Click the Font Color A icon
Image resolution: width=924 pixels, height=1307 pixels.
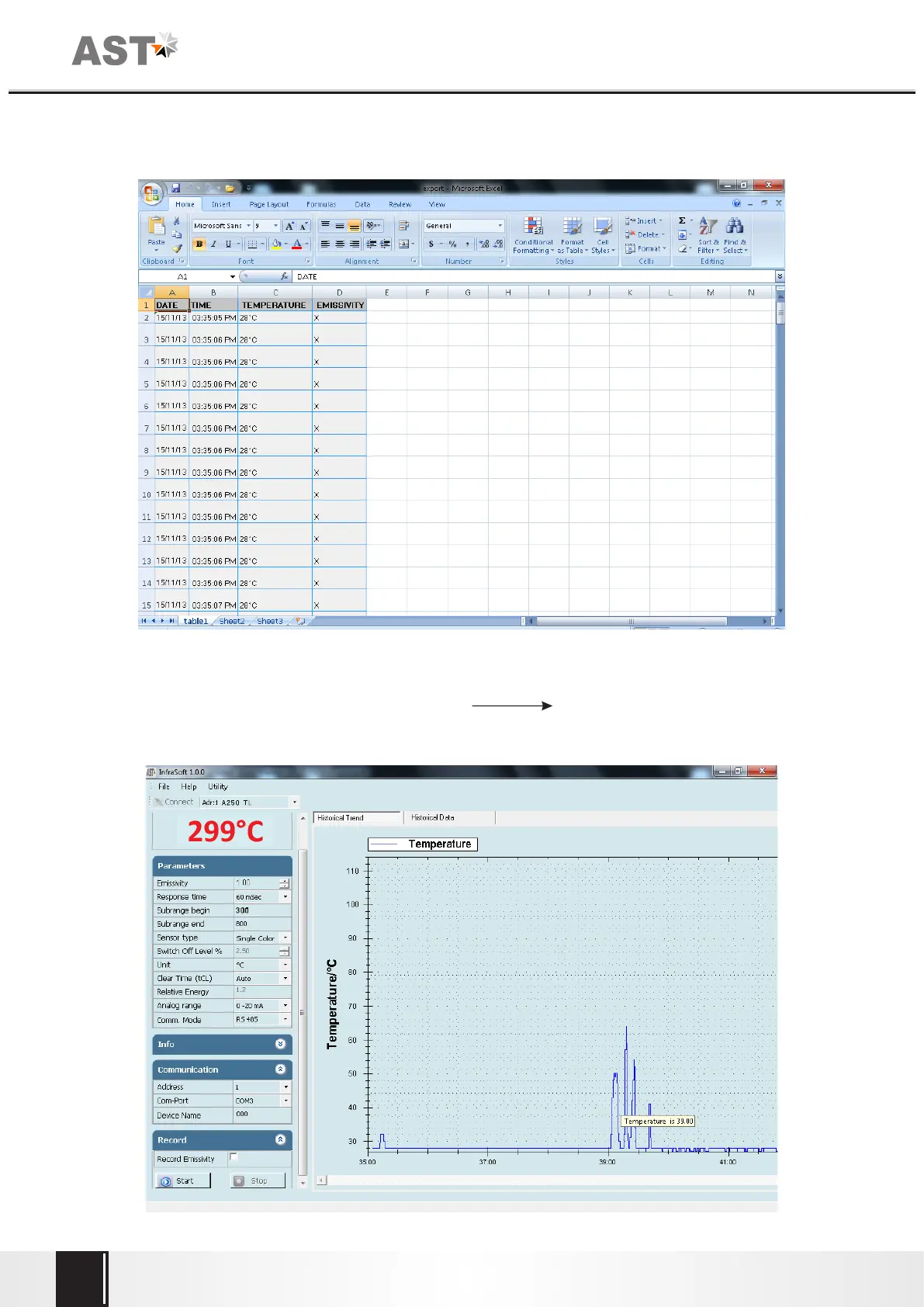click(296, 244)
